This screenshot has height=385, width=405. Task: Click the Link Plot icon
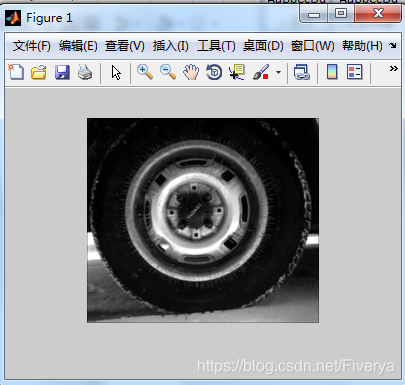pyautogui.click(x=302, y=72)
